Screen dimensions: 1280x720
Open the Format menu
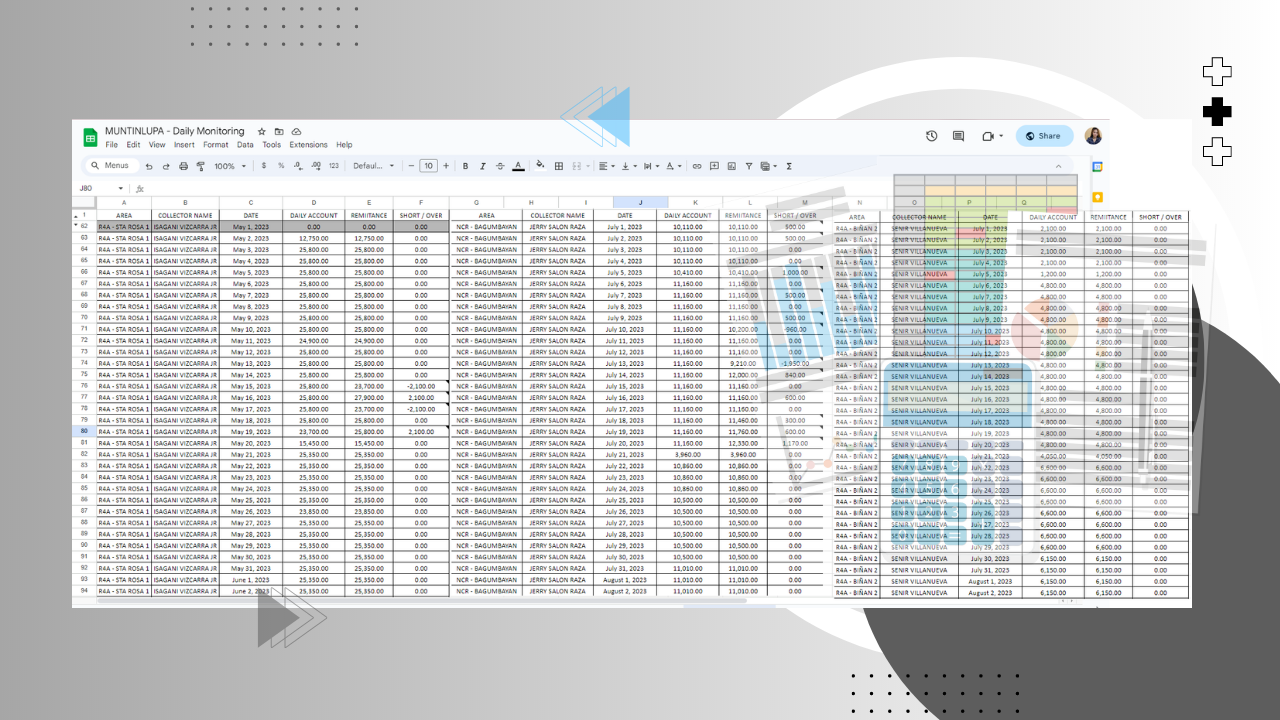tap(216, 145)
